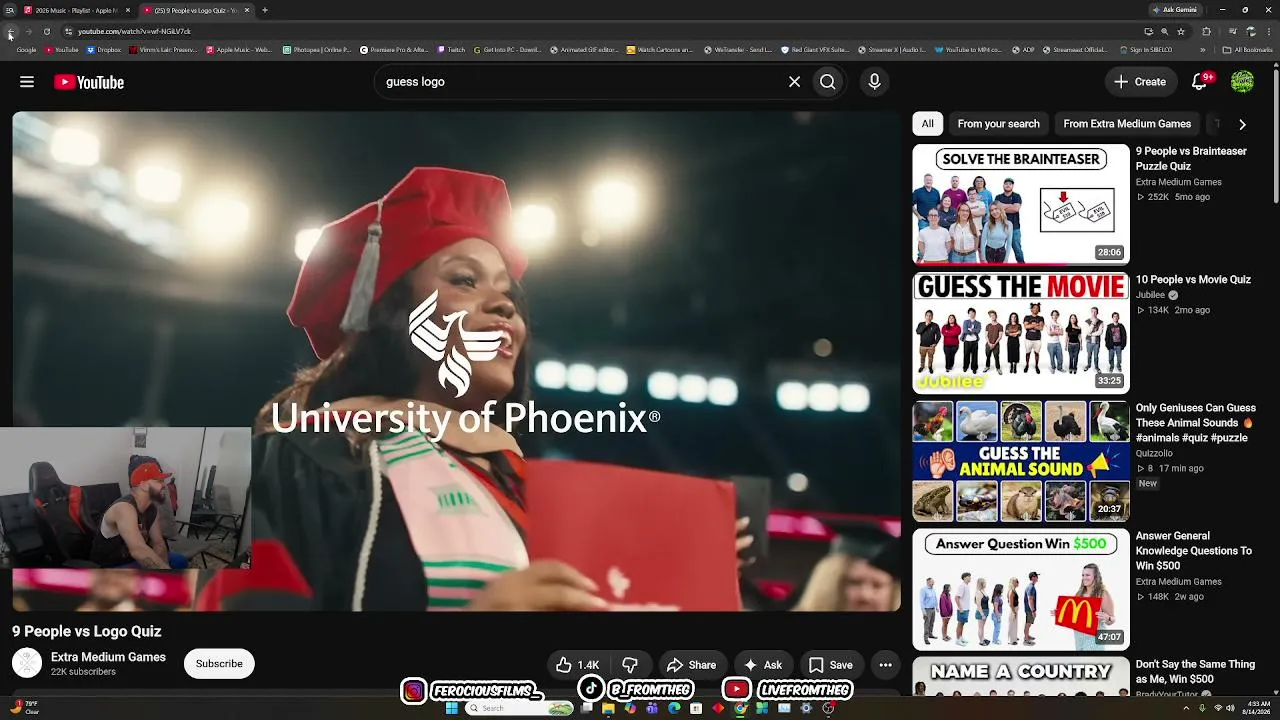The image size is (1280, 720).
Task: Open the Extra Medium Games channel name
Action: tap(108, 657)
